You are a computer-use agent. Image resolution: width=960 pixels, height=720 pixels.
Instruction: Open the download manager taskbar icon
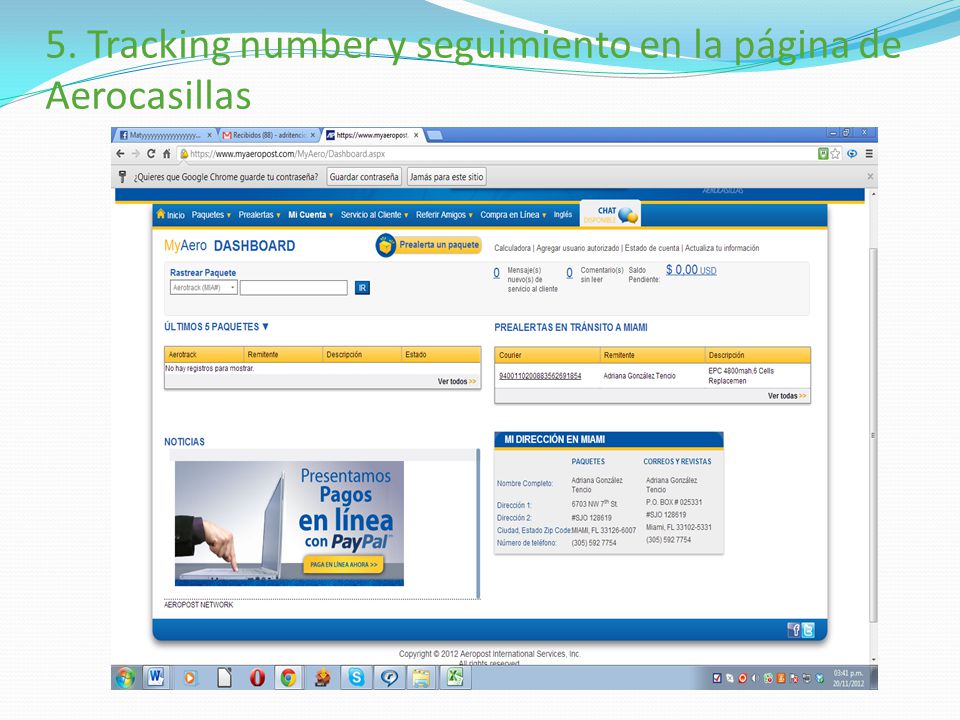pyautogui.click(x=323, y=677)
